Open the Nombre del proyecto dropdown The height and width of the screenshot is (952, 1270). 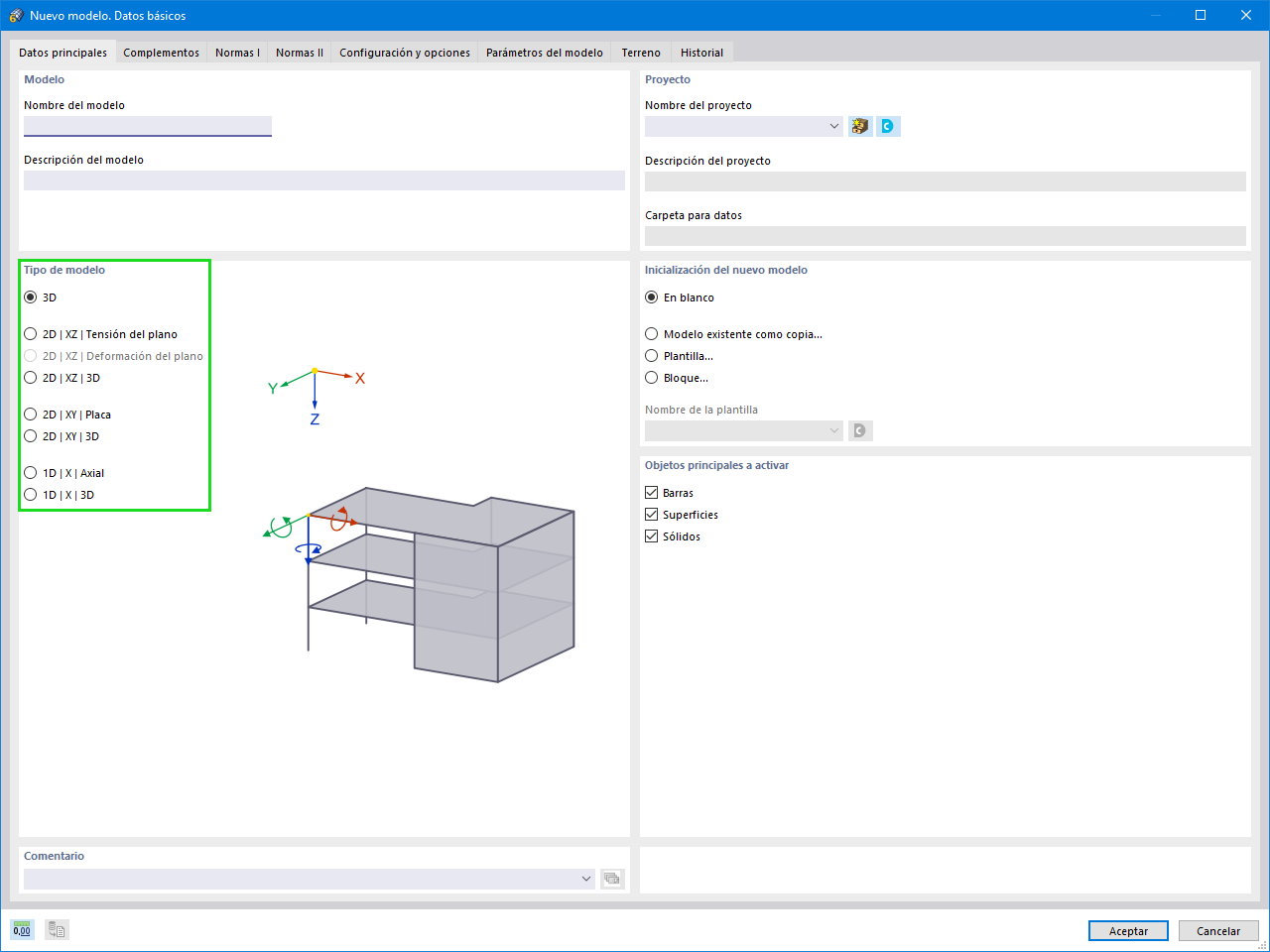click(x=833, y=126)
